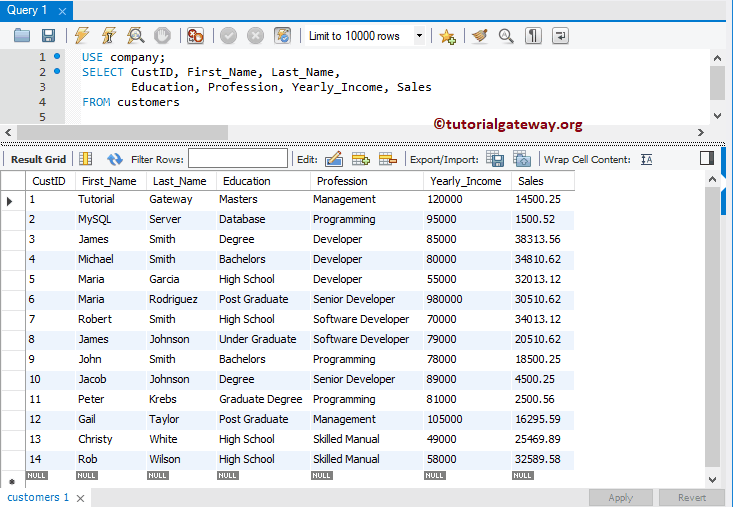Click the refresh icon in the result grid toolbar
The height and width of the screenshot is (507, 733).
pyautogui.click(x=115, y=159)
